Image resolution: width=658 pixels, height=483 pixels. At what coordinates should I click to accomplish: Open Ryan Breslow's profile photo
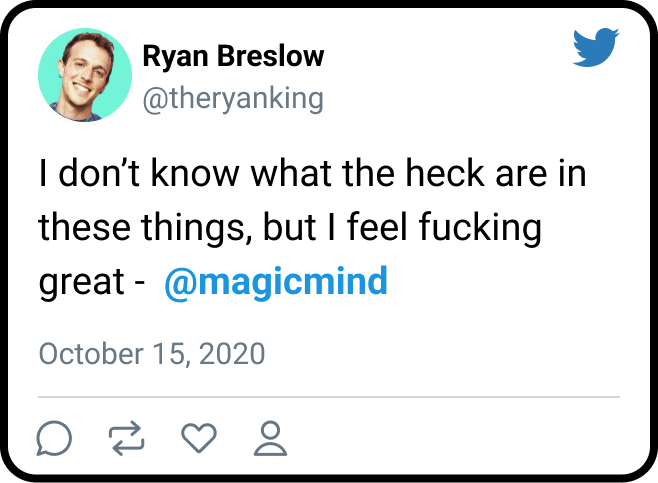coord(84,75)
